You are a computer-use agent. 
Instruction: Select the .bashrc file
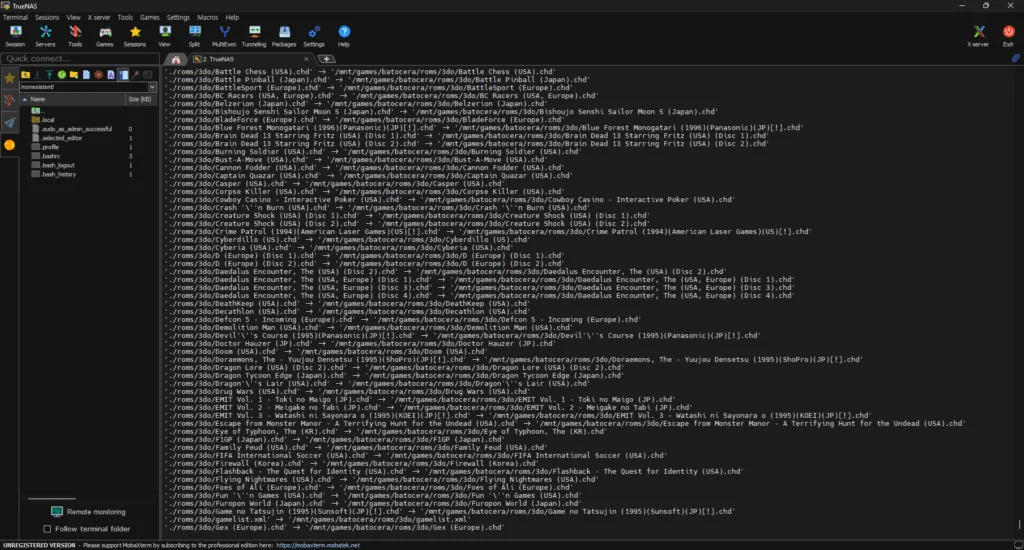(46, 157)
